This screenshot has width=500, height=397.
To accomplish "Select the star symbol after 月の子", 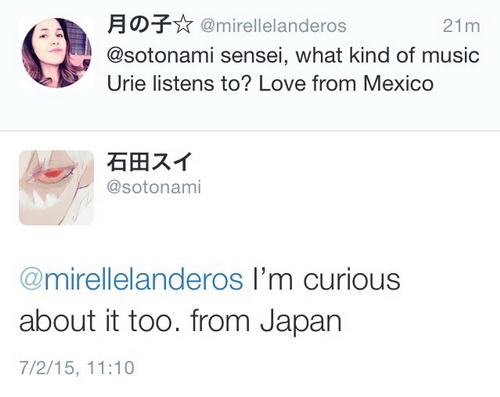I will pos(183,26).
